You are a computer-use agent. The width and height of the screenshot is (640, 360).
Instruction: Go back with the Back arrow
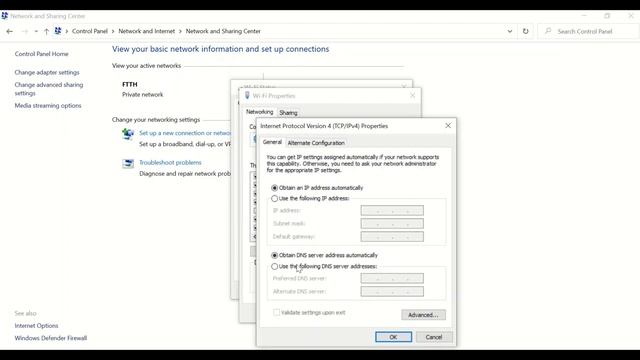point(9,31)
